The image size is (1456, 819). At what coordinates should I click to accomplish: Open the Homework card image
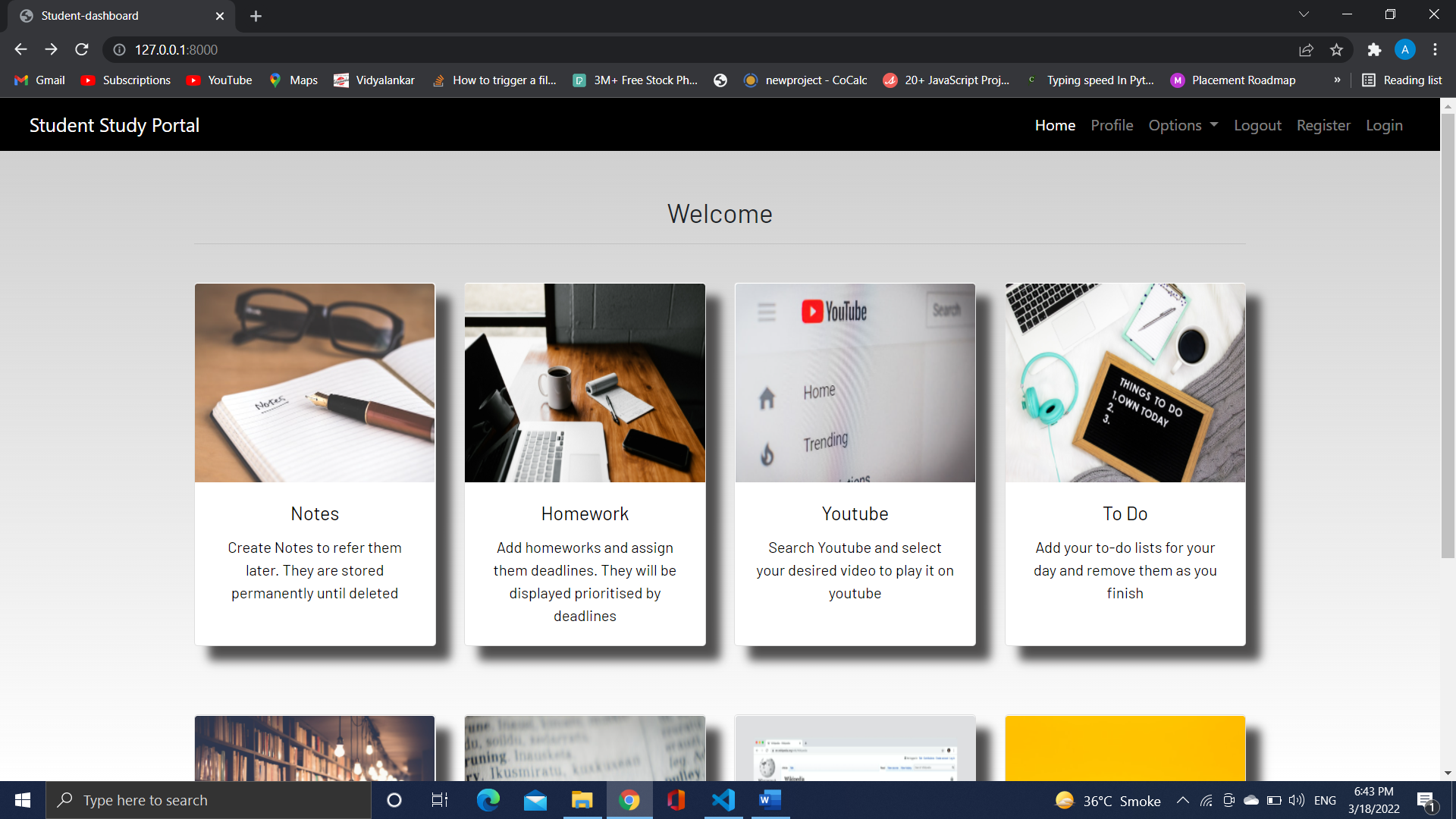point(585,383)
